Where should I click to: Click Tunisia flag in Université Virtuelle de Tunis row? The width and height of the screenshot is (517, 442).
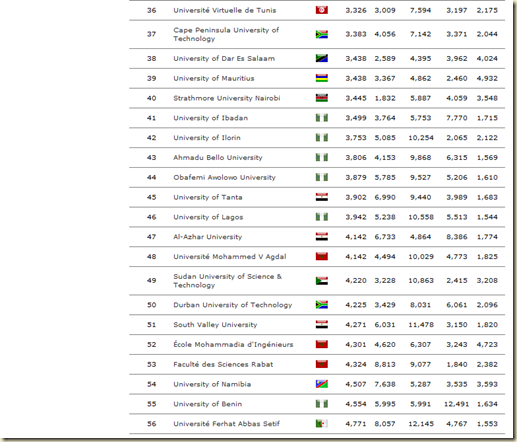pyautogui.click(x=322, y=10)
